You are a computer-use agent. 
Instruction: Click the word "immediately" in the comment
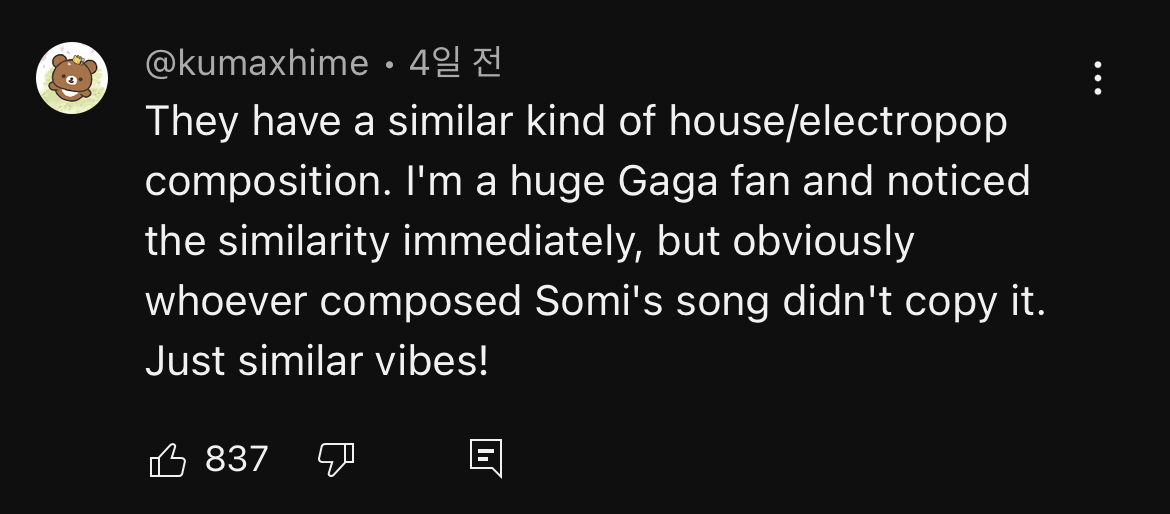pos(522,242)
